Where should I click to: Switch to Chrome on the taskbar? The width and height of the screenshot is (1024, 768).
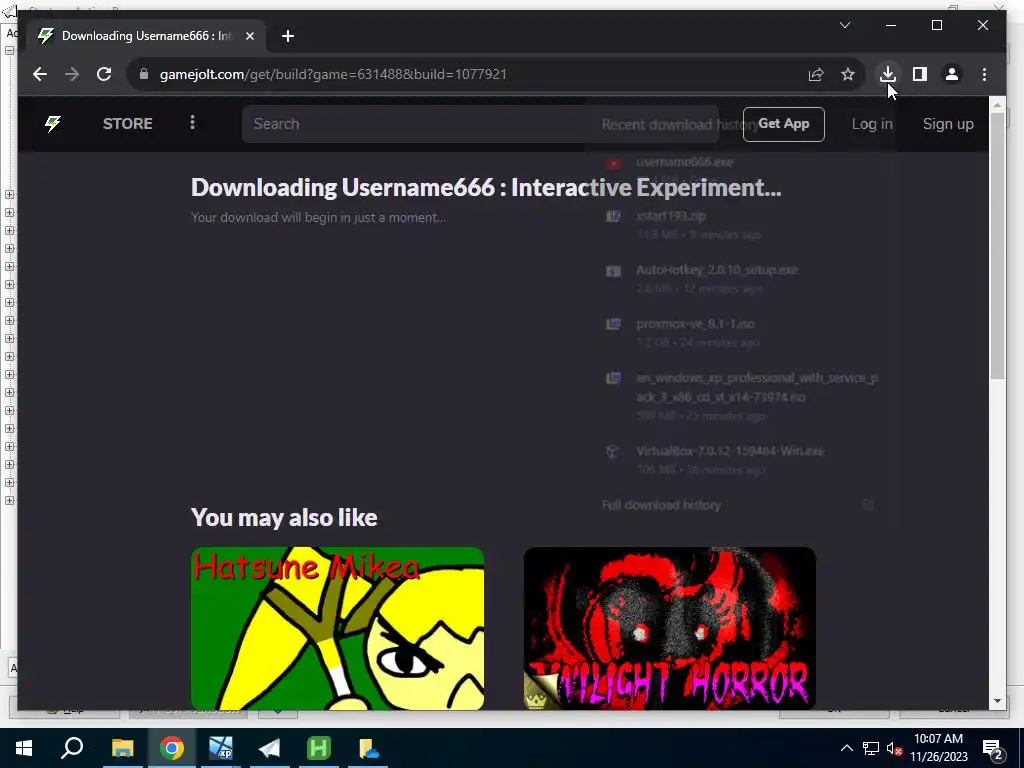point(172,748)
